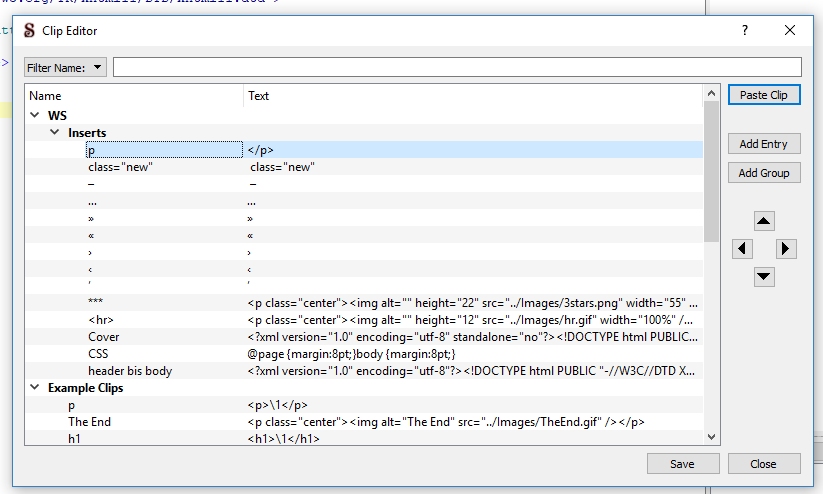Click the move down arrow button
This screenshot has width=823, height=494.
(x=764, y=276)
